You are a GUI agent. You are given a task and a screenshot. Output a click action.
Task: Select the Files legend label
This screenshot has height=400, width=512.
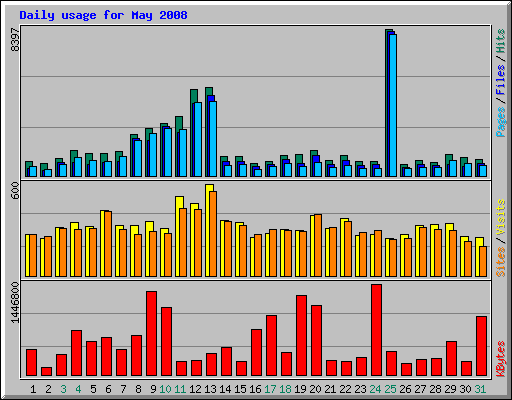pyautogui.click(x=501, y=80)
